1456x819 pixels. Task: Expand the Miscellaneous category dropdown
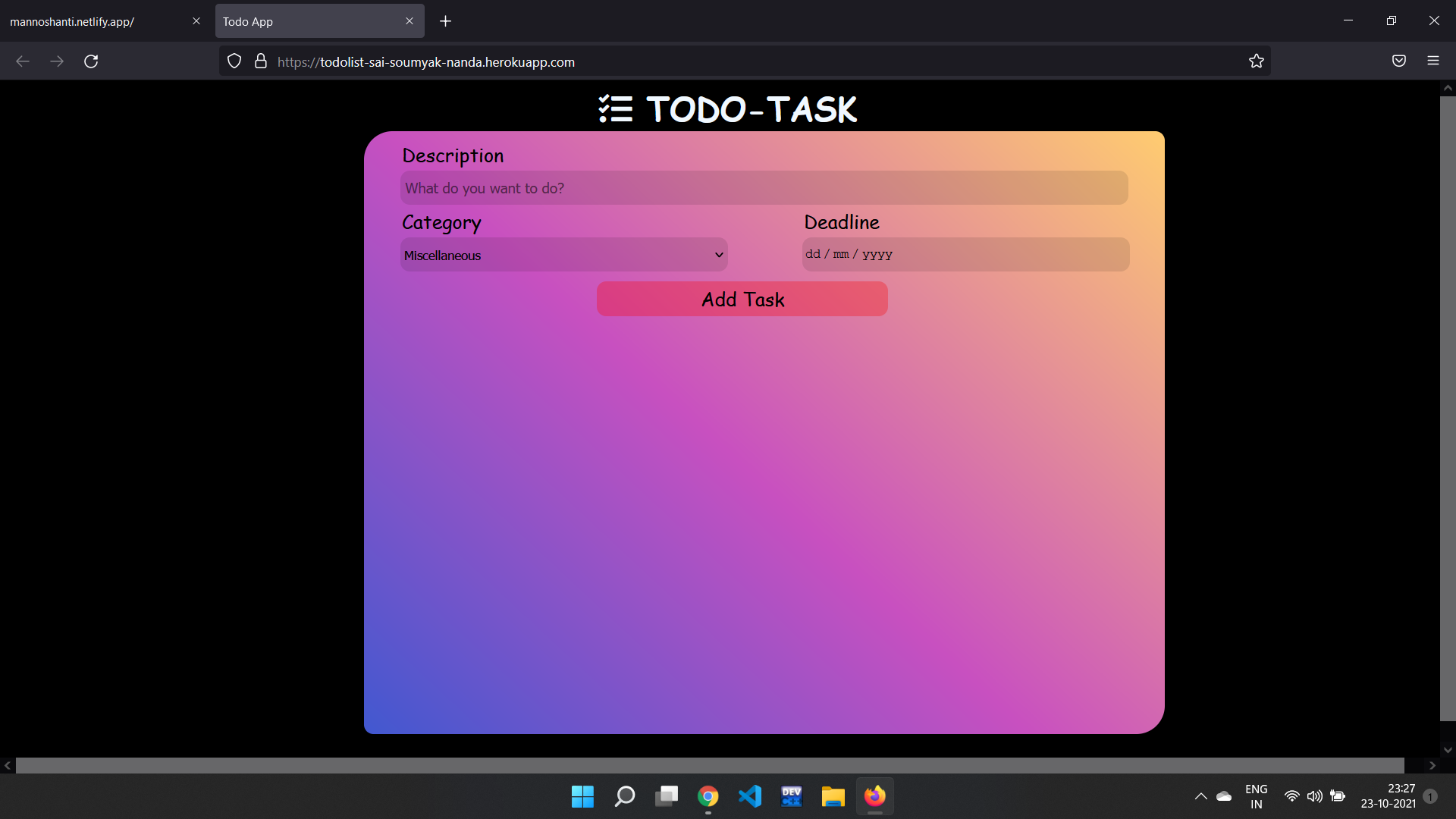coord(563,255)
